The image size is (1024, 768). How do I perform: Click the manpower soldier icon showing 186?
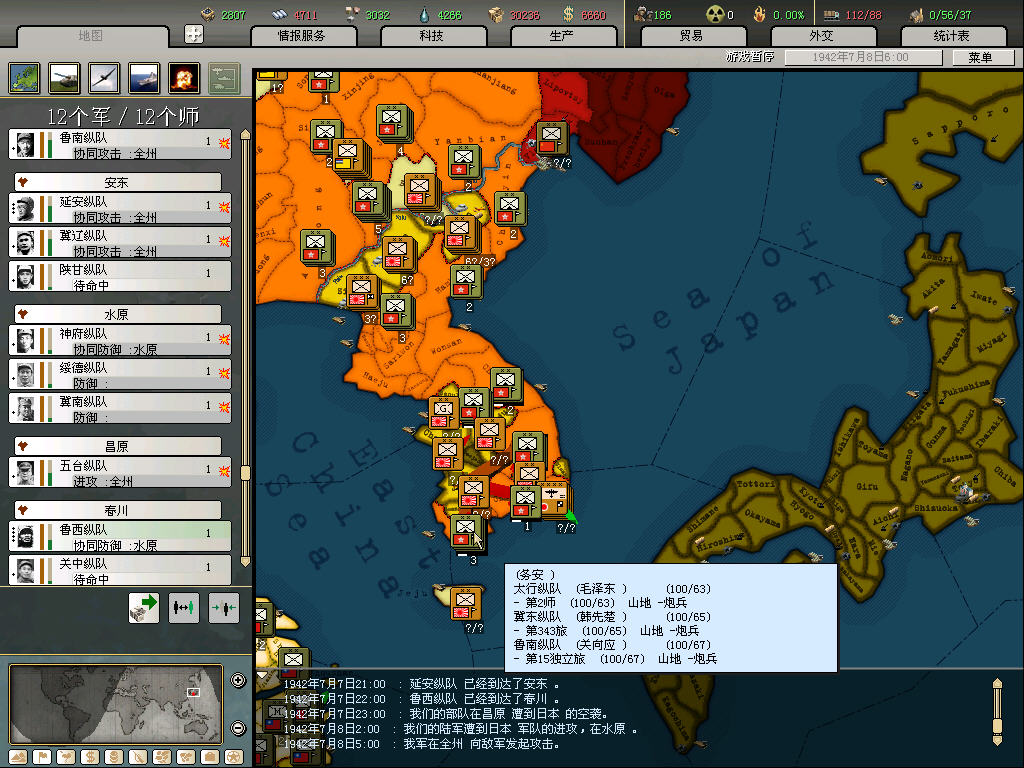click(x=643, y=14)
